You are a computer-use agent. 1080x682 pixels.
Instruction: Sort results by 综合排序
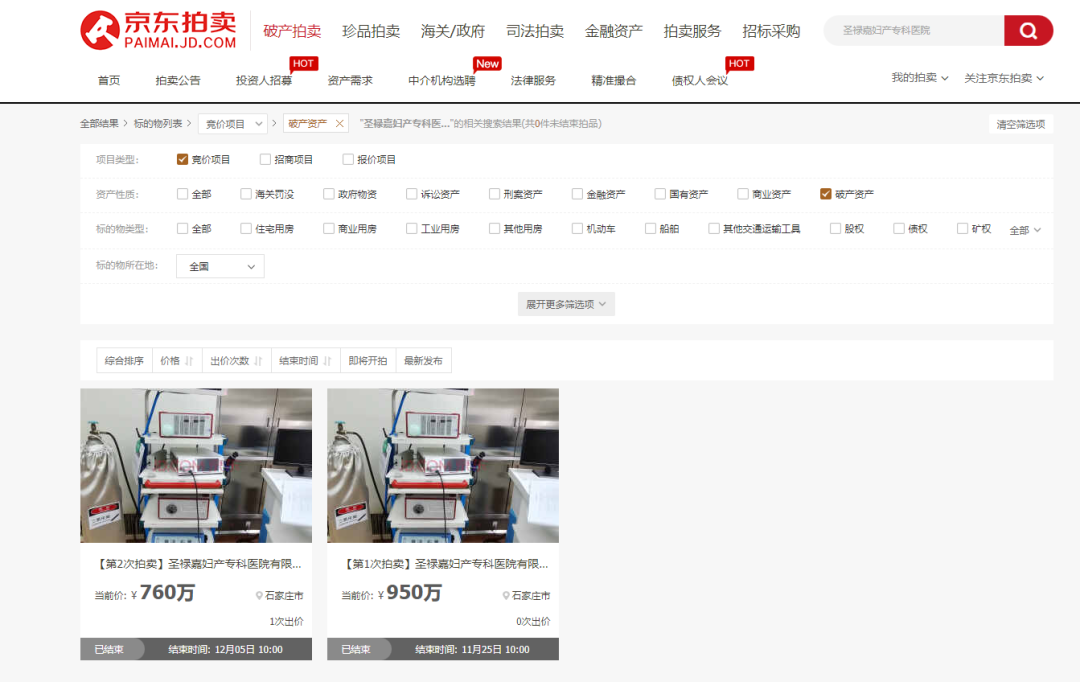coord(124,361)
